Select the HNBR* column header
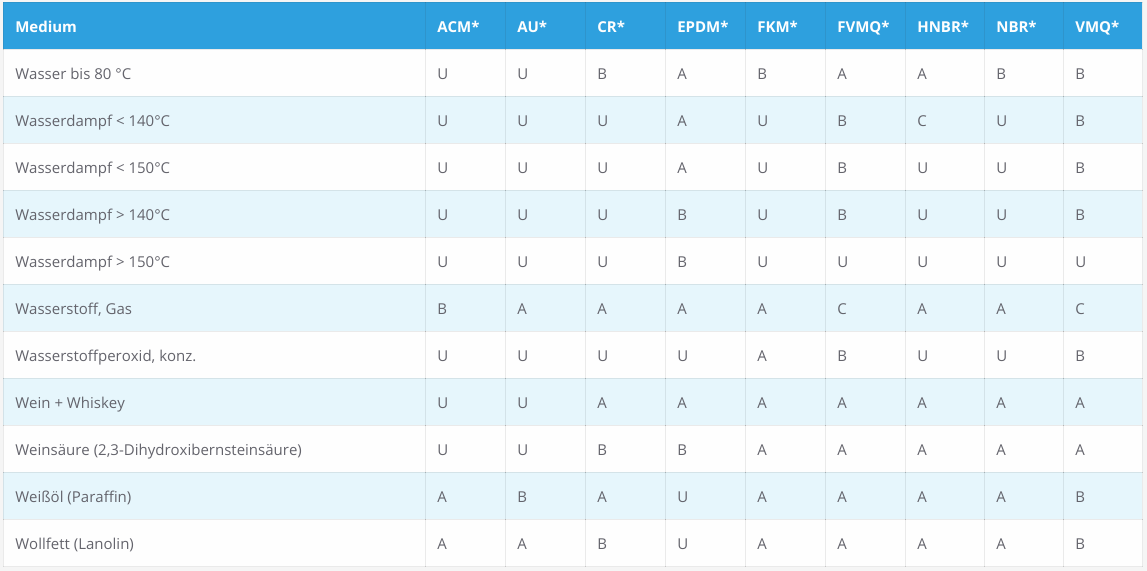The image size is (1147, 571). click(942, 27)
